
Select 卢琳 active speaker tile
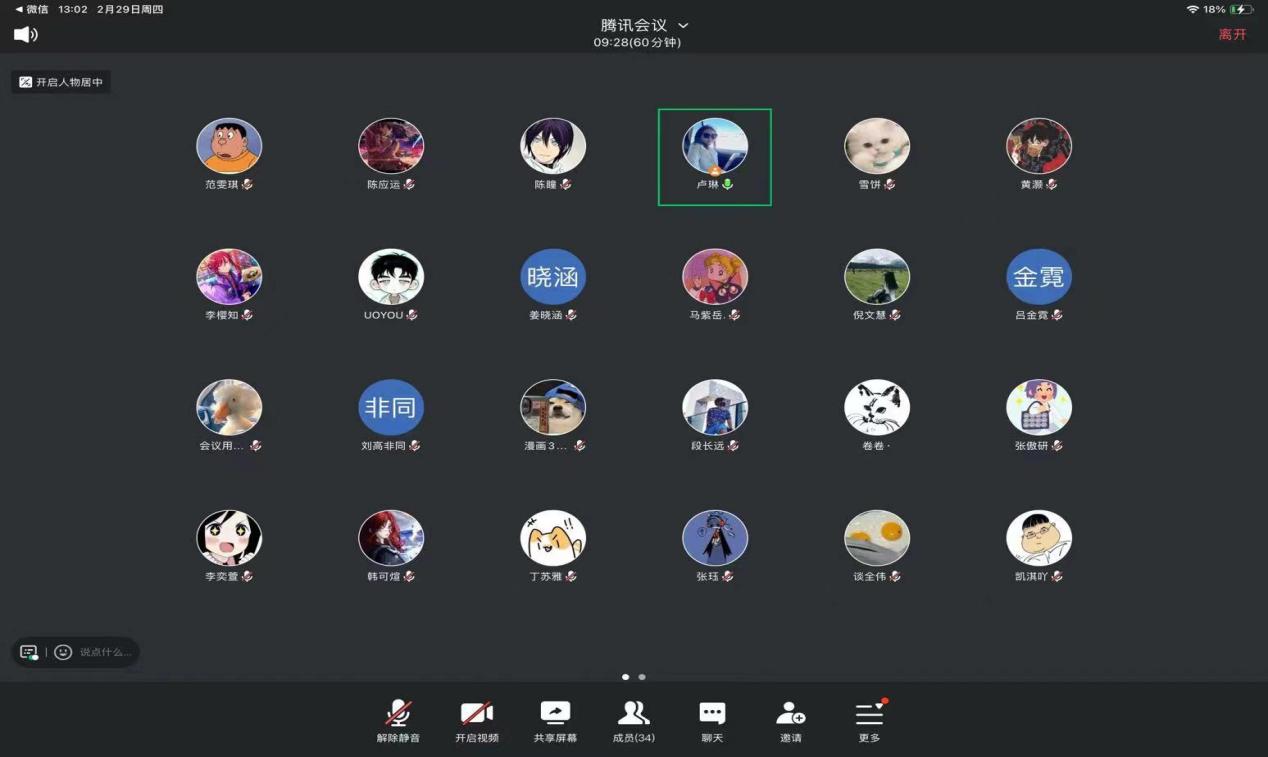pos(714,156)
